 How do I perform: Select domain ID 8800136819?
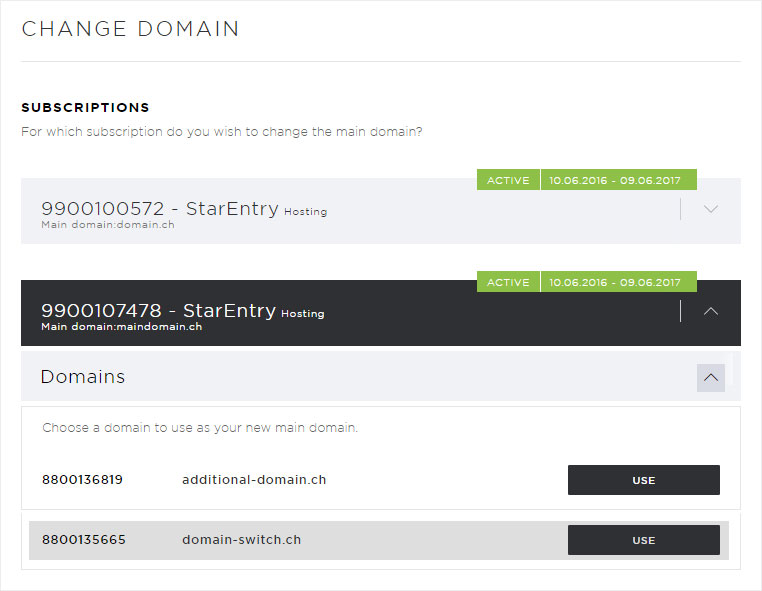(x=82, y=480)
